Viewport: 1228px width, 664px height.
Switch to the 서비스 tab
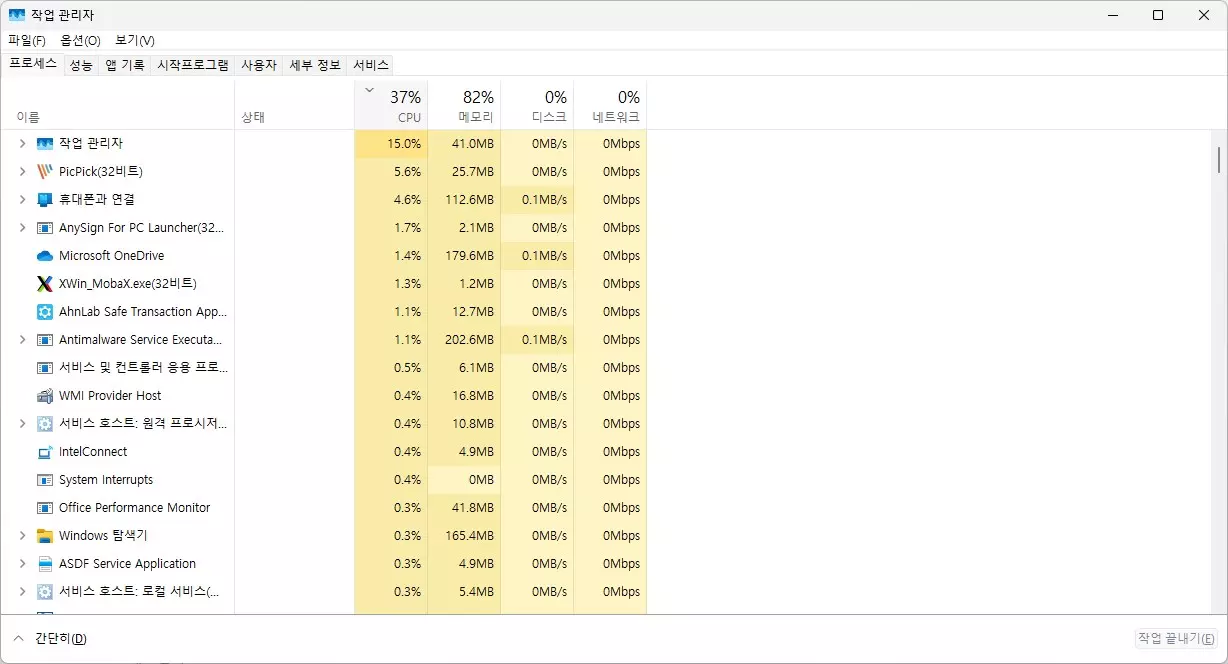pyautogui.click(x=370, y=65)
